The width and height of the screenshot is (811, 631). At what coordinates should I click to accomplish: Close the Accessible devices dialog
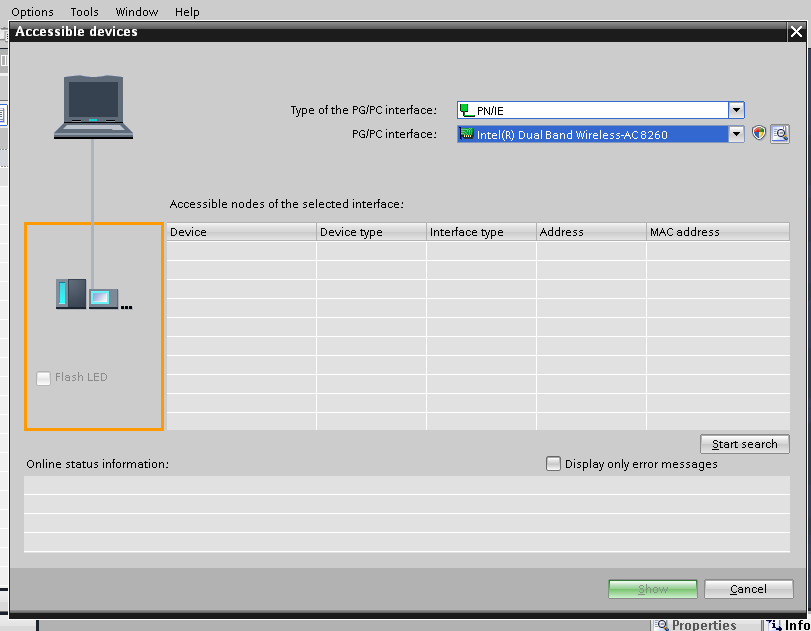point(797,32)
